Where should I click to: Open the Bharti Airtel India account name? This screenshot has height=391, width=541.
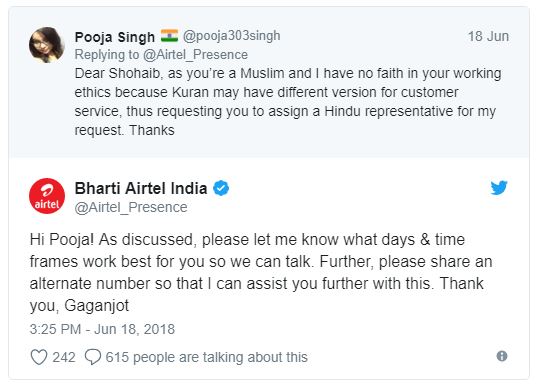(x=141, y=188)
